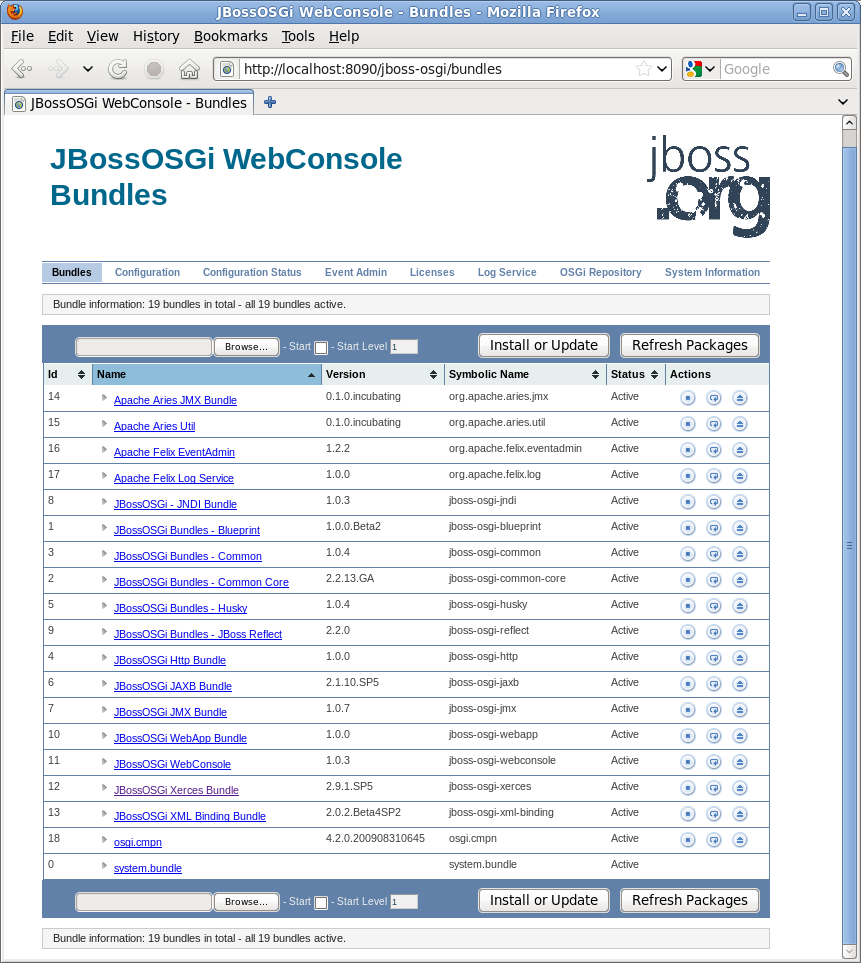This screenshot has height=963, width=861.
Task: Click the scrollbar up arrow
Action: (x=849, y=123)
